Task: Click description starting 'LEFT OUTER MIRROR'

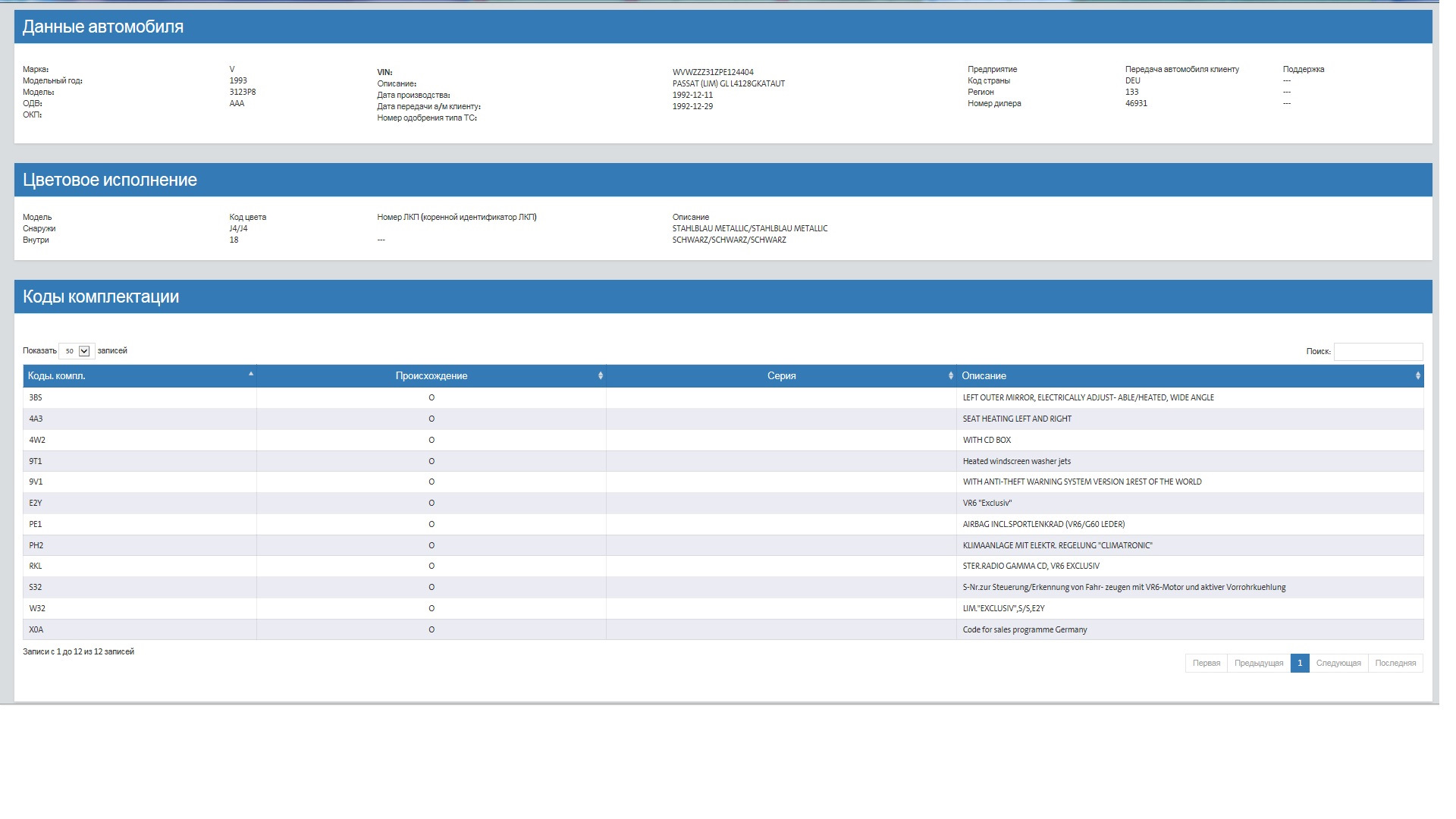Action: [1088, 397]
